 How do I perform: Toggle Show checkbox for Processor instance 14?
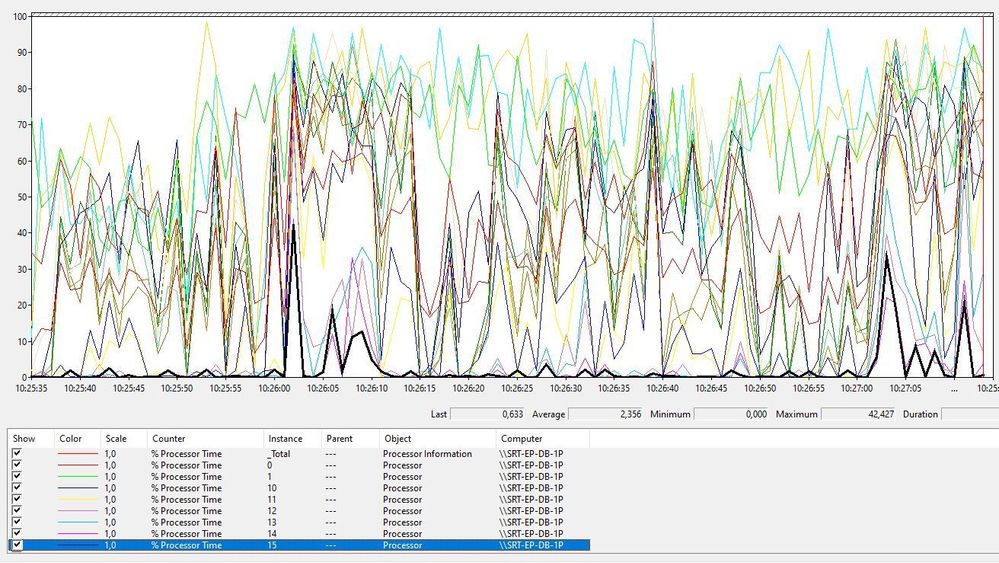point(17,534)
